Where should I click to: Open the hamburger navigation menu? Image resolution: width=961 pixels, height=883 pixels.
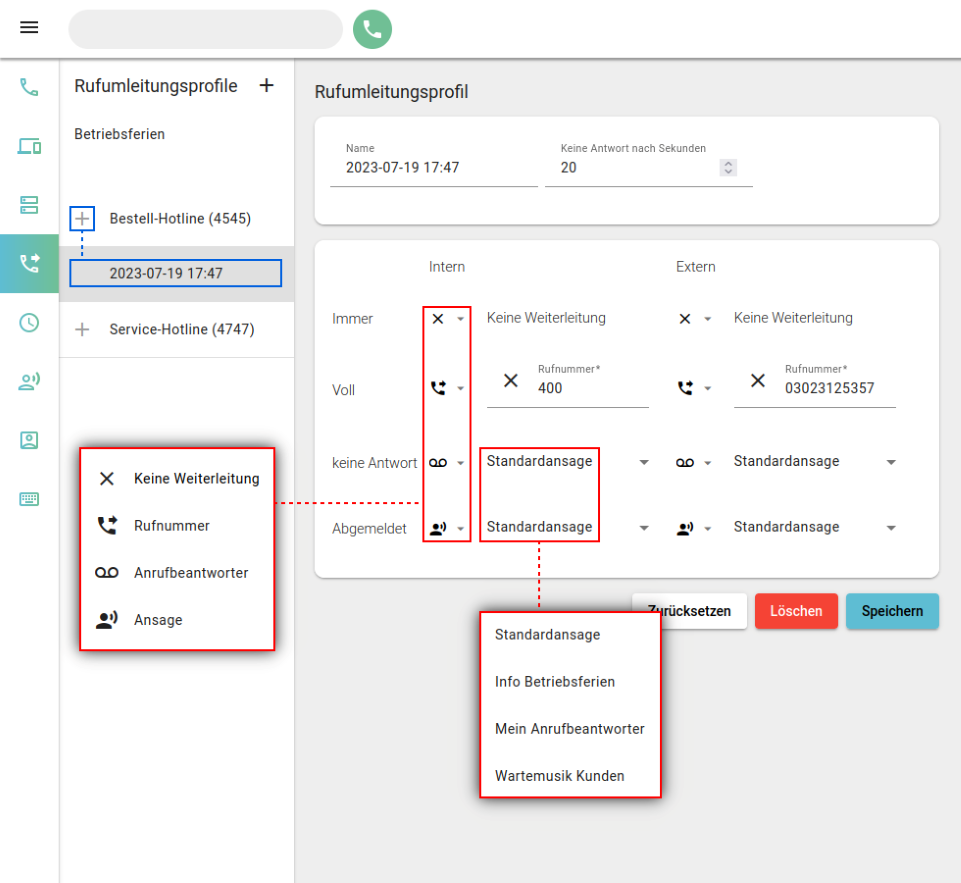pos(29,28)
